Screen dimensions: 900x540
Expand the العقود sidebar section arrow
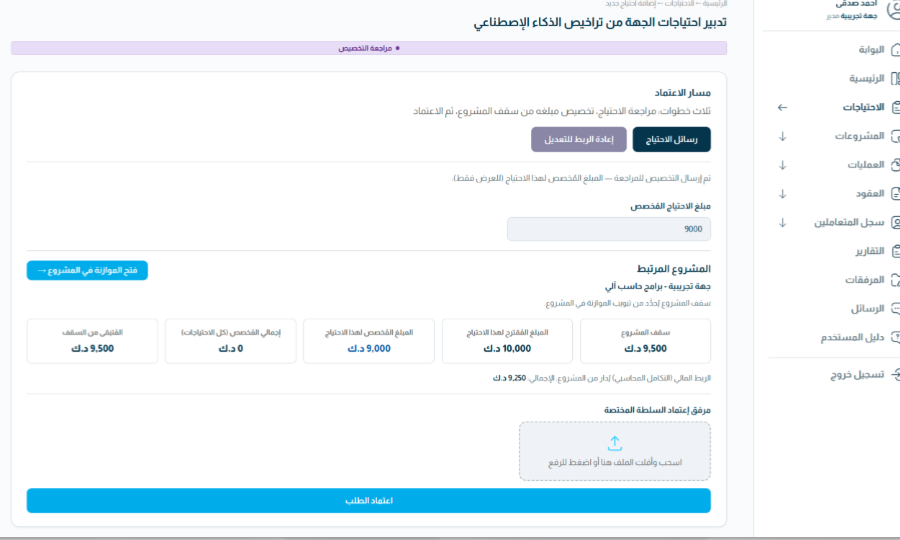[x=782, y=193]
